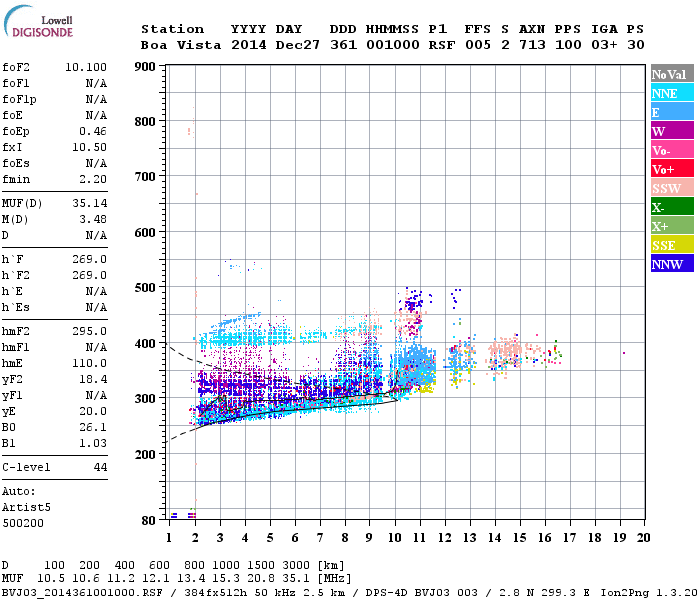The image size is (700, 600).
Task: Click the X- legend swatch
Action: point(672,207)
